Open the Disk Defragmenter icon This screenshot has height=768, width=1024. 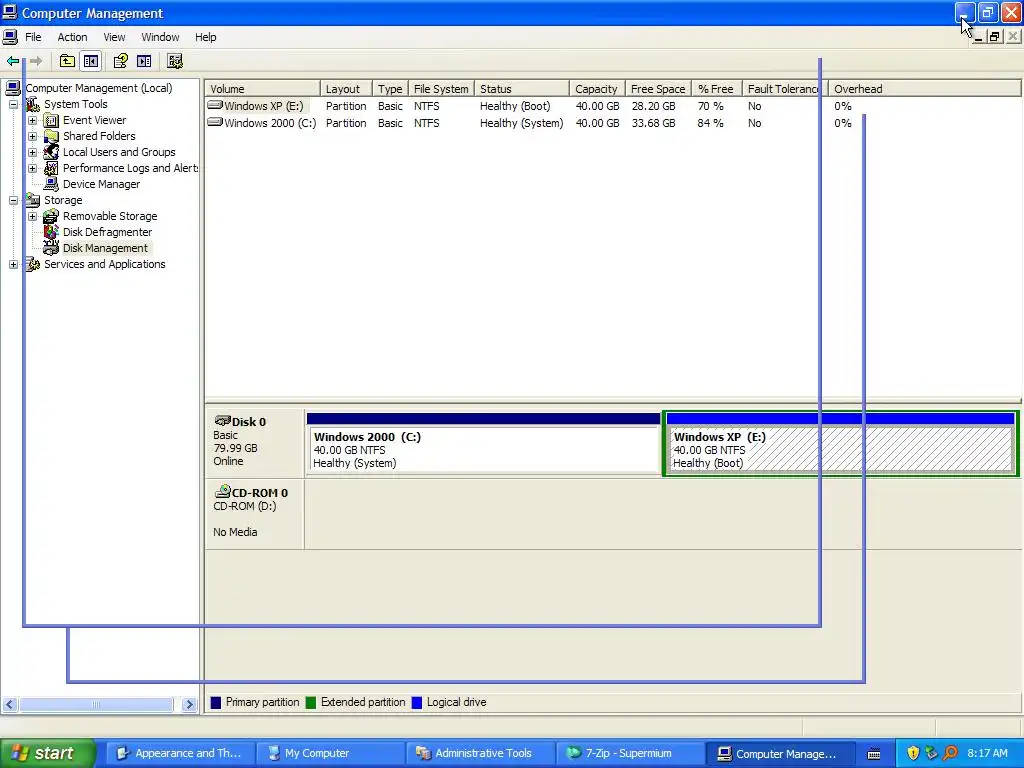coord(51,232)
